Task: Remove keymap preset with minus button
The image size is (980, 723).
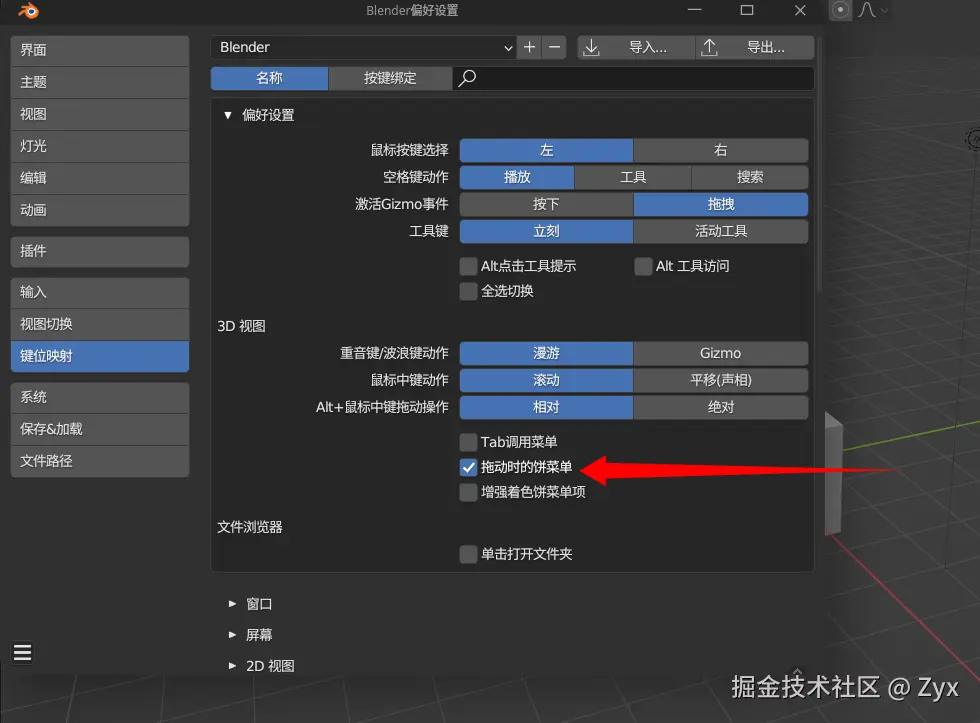Action: (554, 47)
